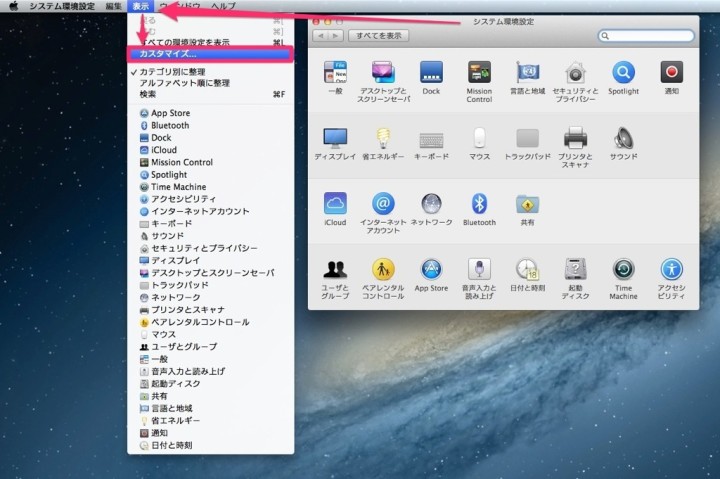Image resolution: width=720 pixels, height=479 pixels.
Task: Open ネットワーク globe icon in window
Action: click(431, 203)
